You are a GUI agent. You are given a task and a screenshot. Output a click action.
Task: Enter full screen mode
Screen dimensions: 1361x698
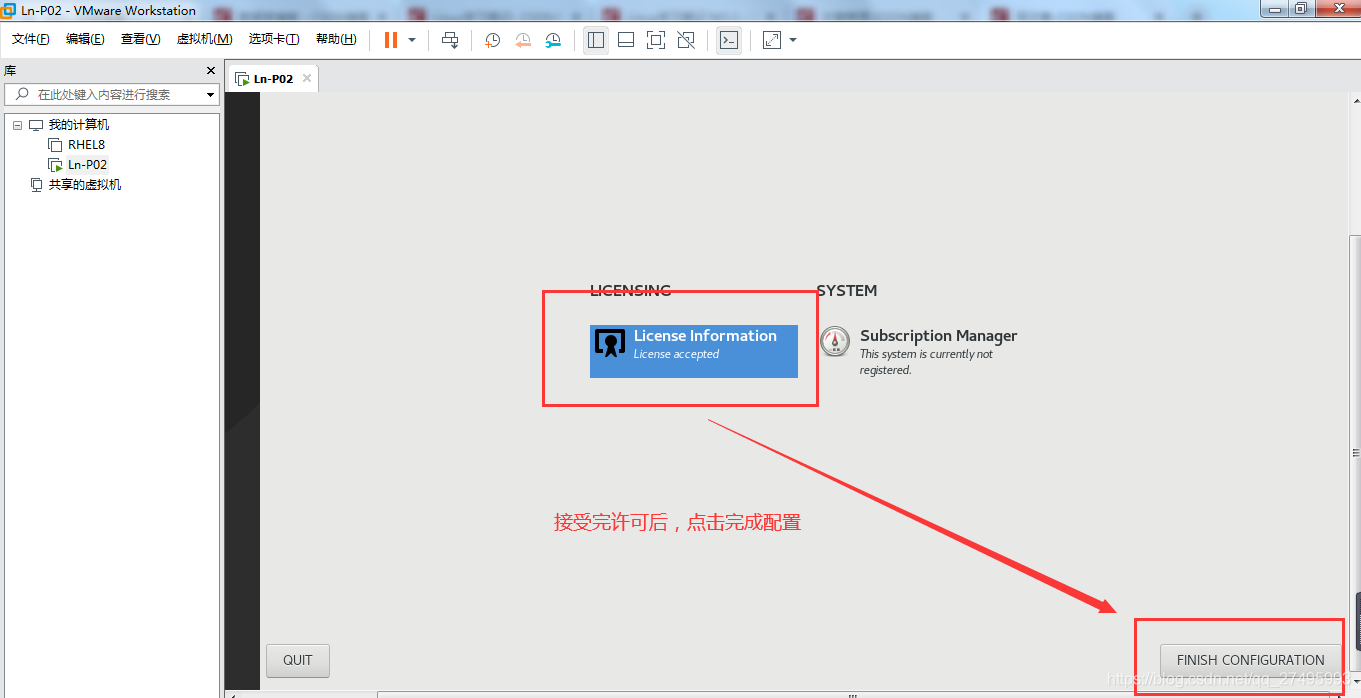(656, 40)
